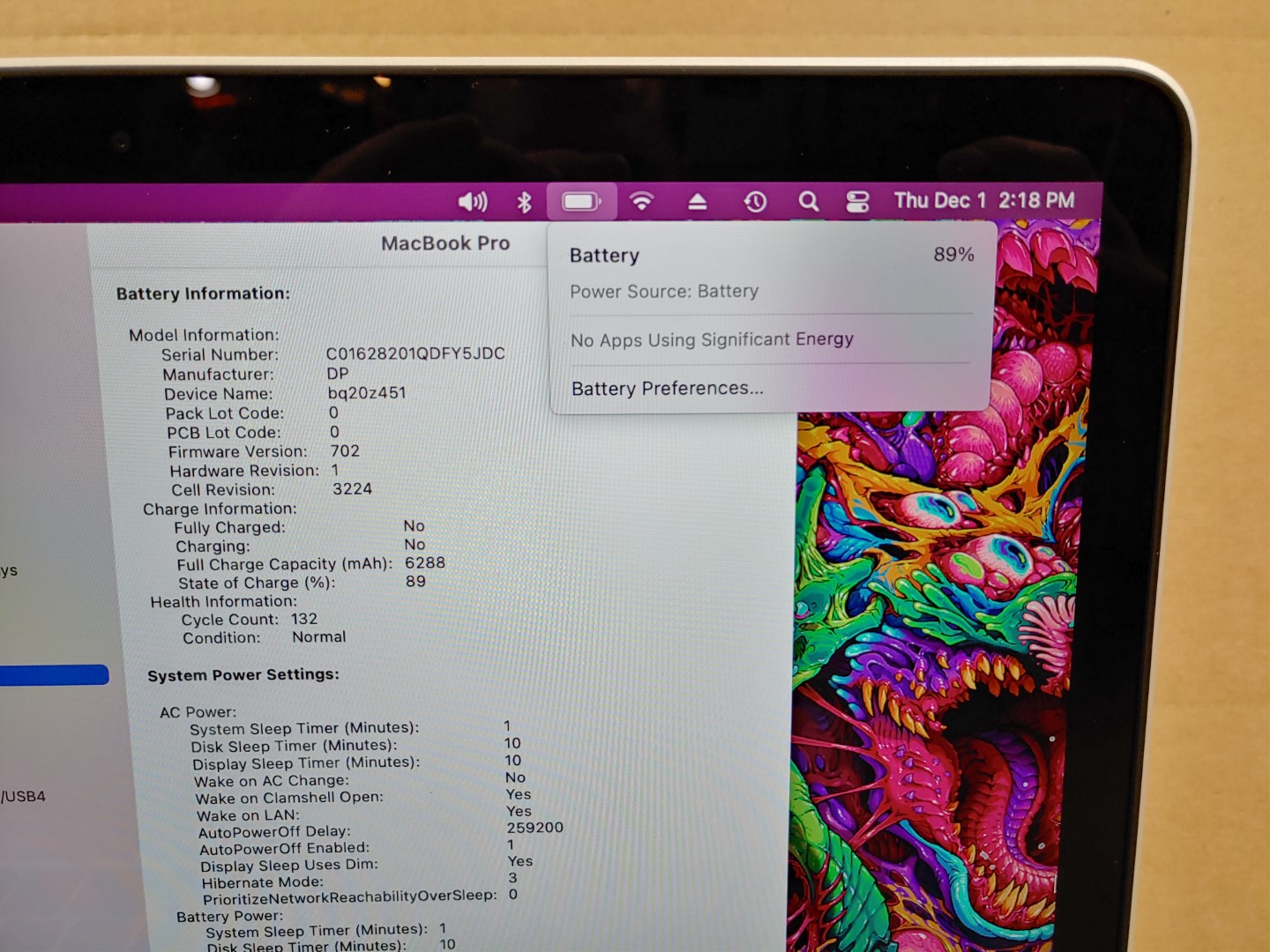Click Model Information: label

pos(204,335)
